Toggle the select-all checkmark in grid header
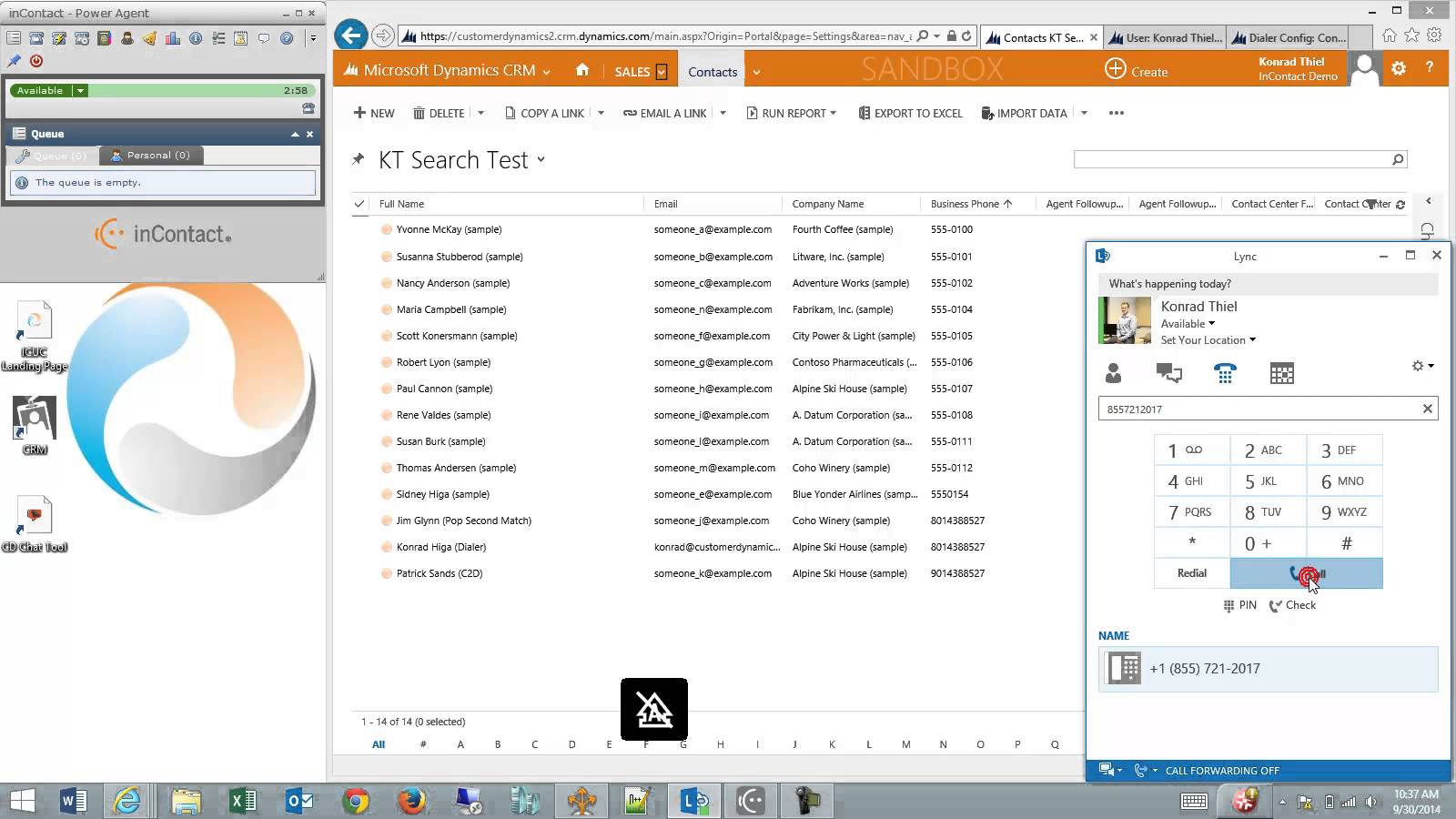The width and height of the screenshot is (1456, 819). (359, 204)
